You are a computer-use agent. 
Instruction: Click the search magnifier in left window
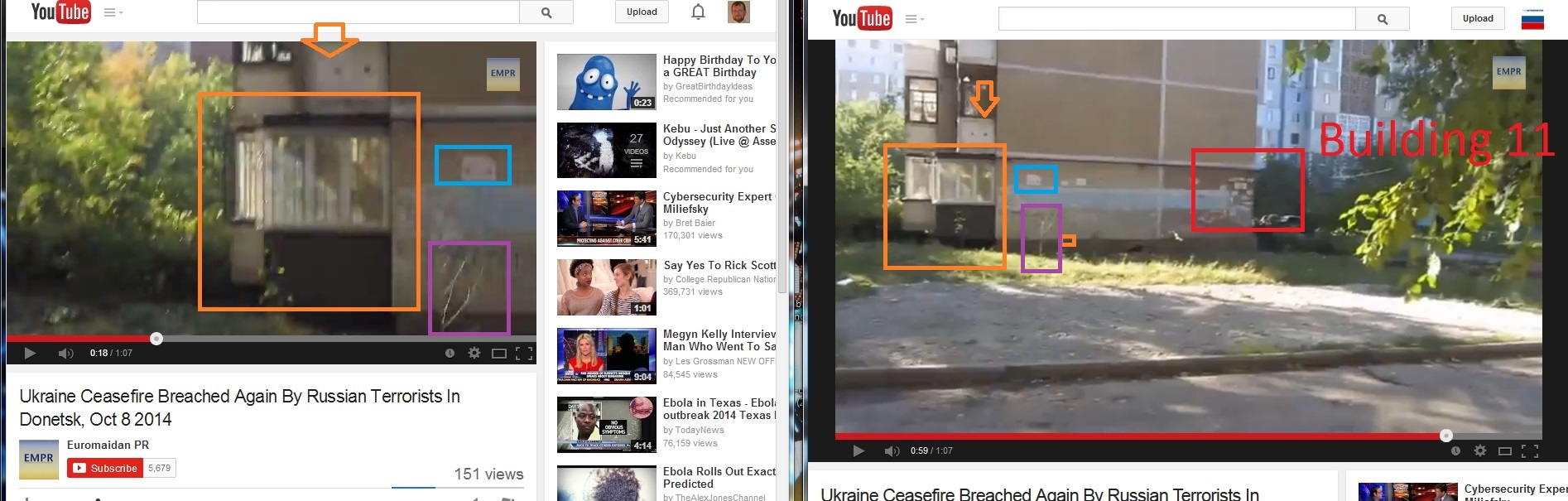546,12
